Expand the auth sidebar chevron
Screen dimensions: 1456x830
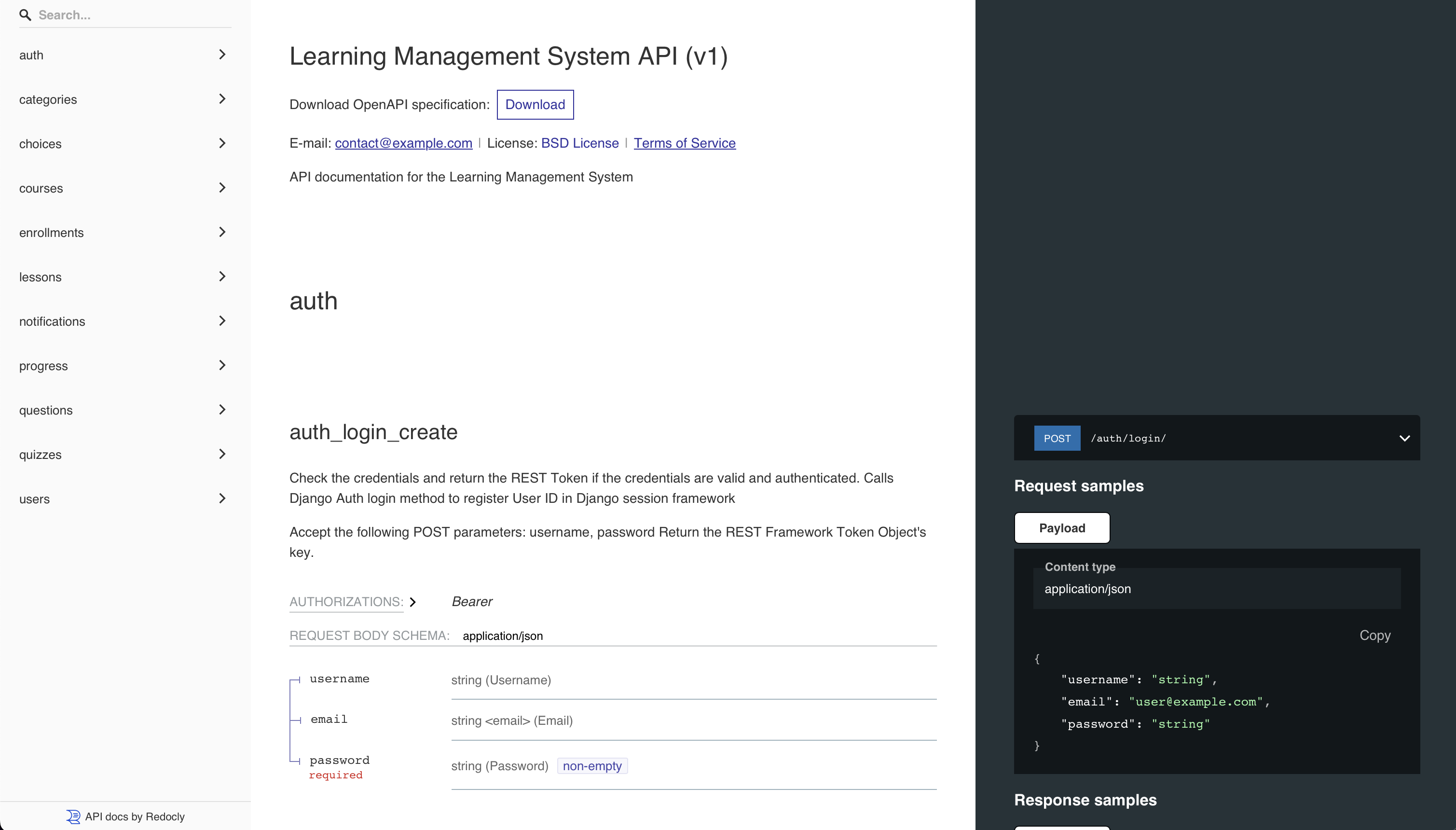coord(222,55)
